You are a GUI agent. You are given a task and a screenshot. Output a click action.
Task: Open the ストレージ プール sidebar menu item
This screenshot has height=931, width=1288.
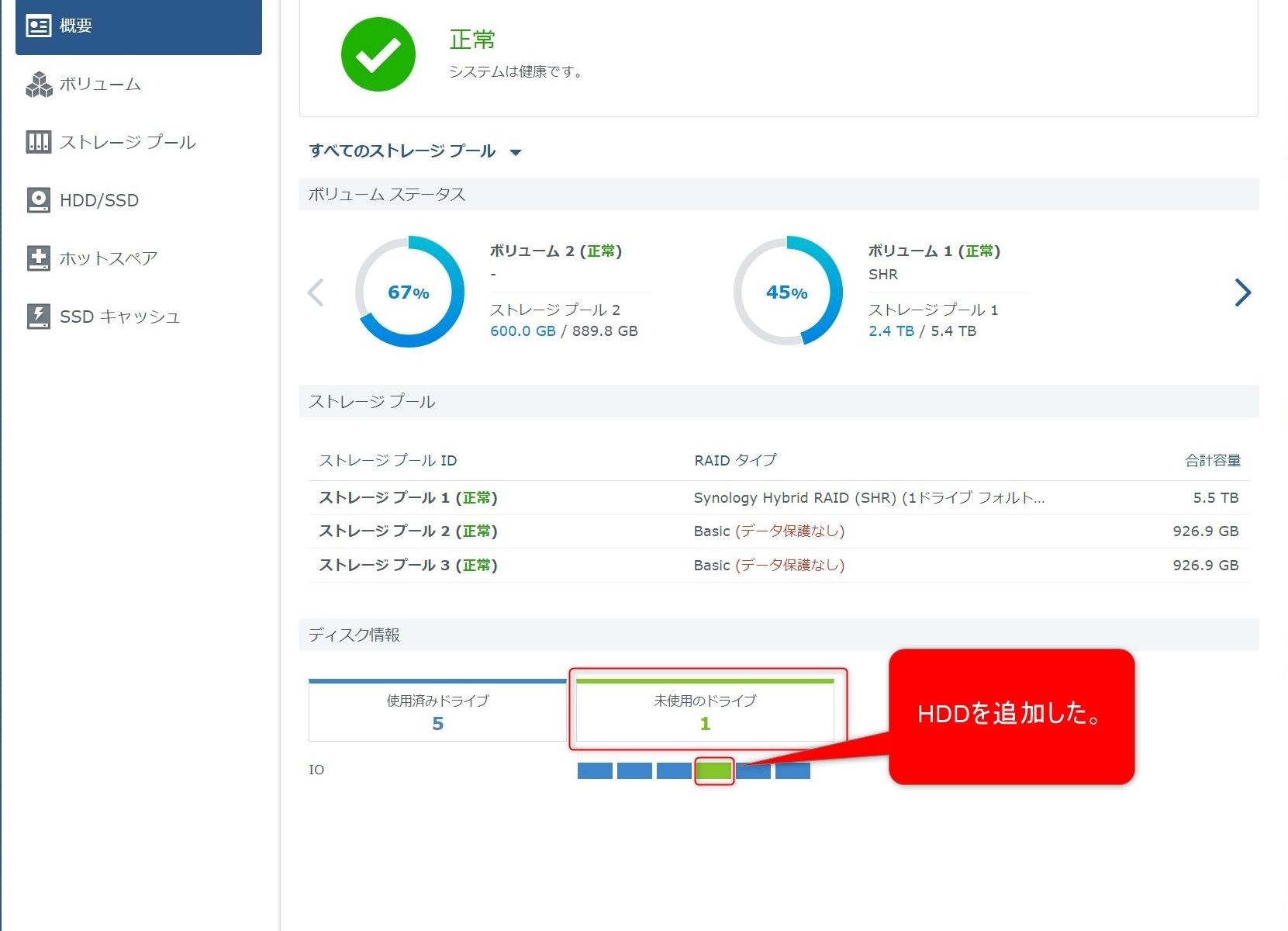128,142
